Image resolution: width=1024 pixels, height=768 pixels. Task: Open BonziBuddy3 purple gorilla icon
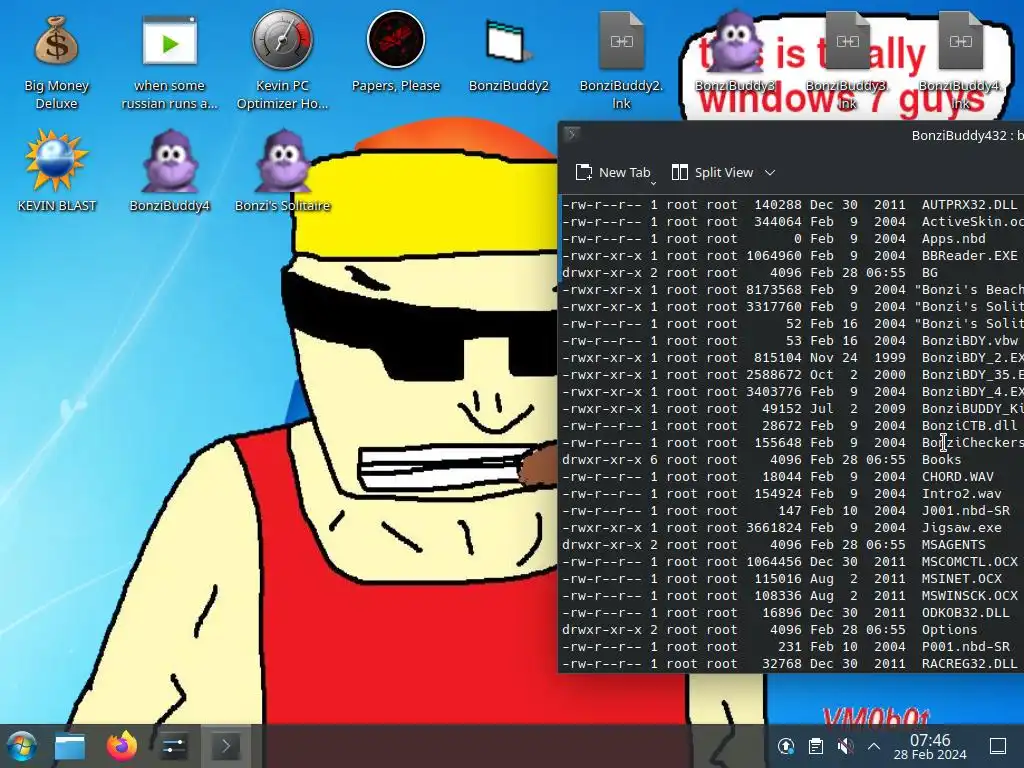click(x=735, y=52)
